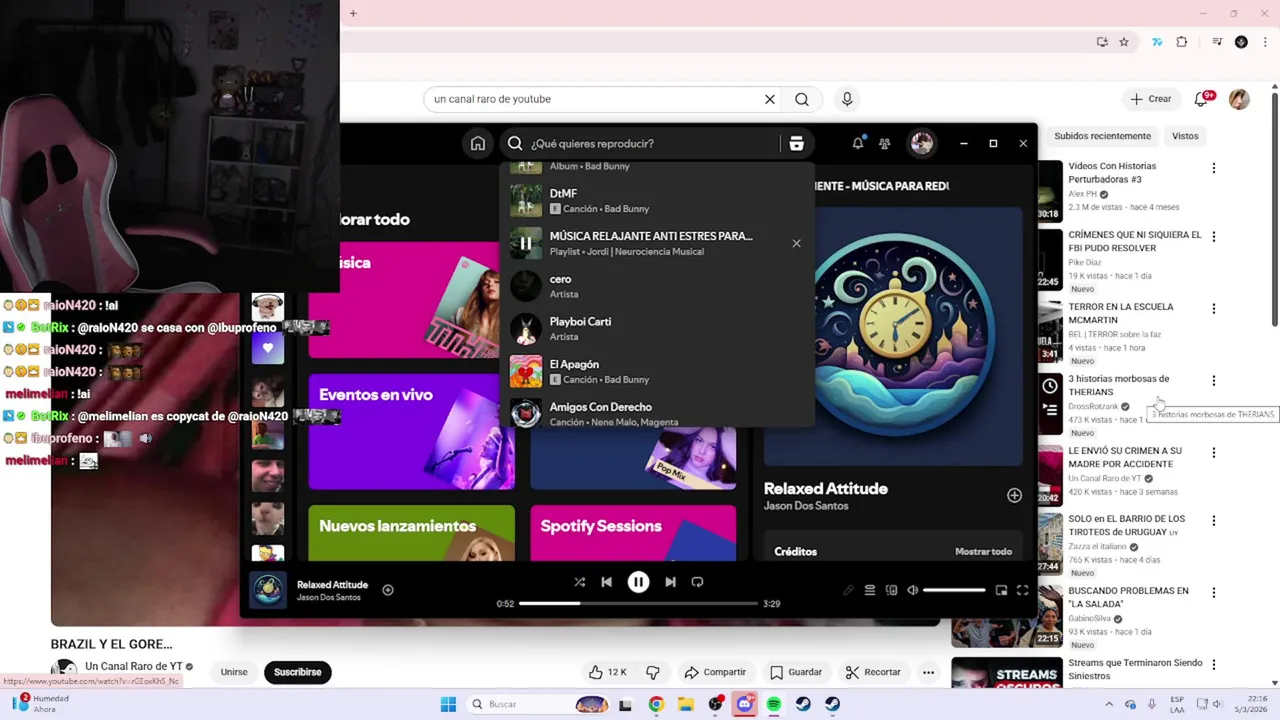Select Amigos Con Derecho song result
1280x720 pixels.
[x=657, y=413]
